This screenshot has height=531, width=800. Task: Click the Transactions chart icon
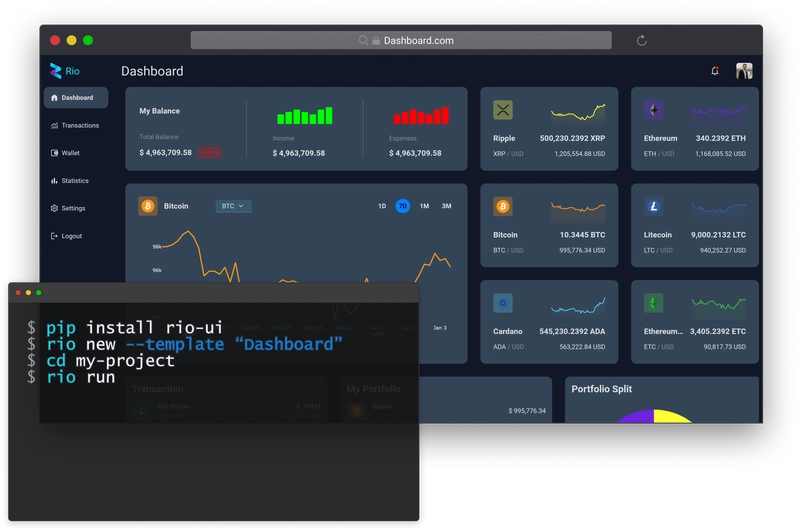[x=54, y=125]
